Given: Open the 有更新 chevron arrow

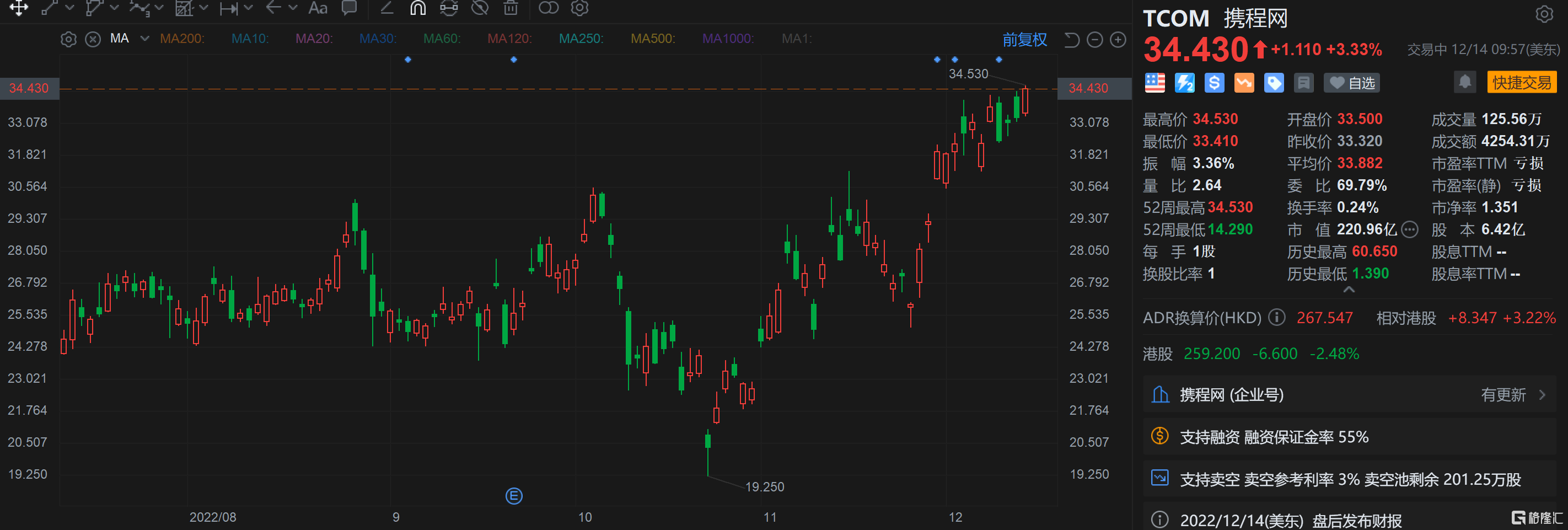Looking at the screenshot, I should tap(1543, 395).
